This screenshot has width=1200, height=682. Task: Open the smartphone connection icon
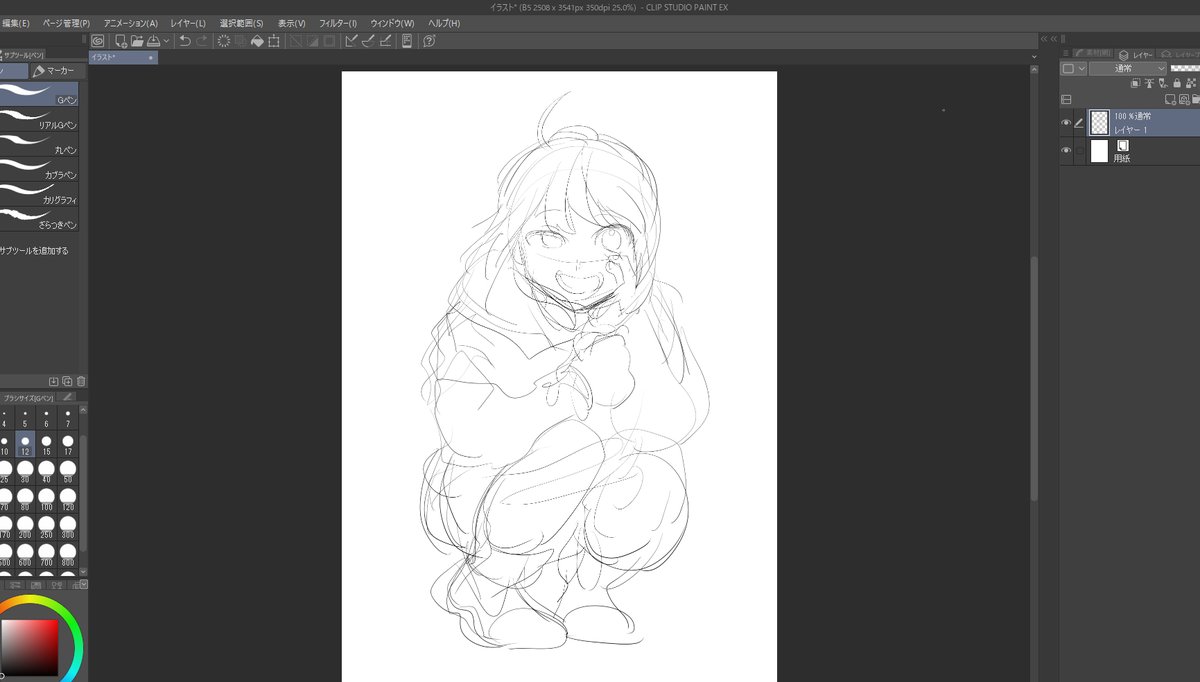click(407, 41)
